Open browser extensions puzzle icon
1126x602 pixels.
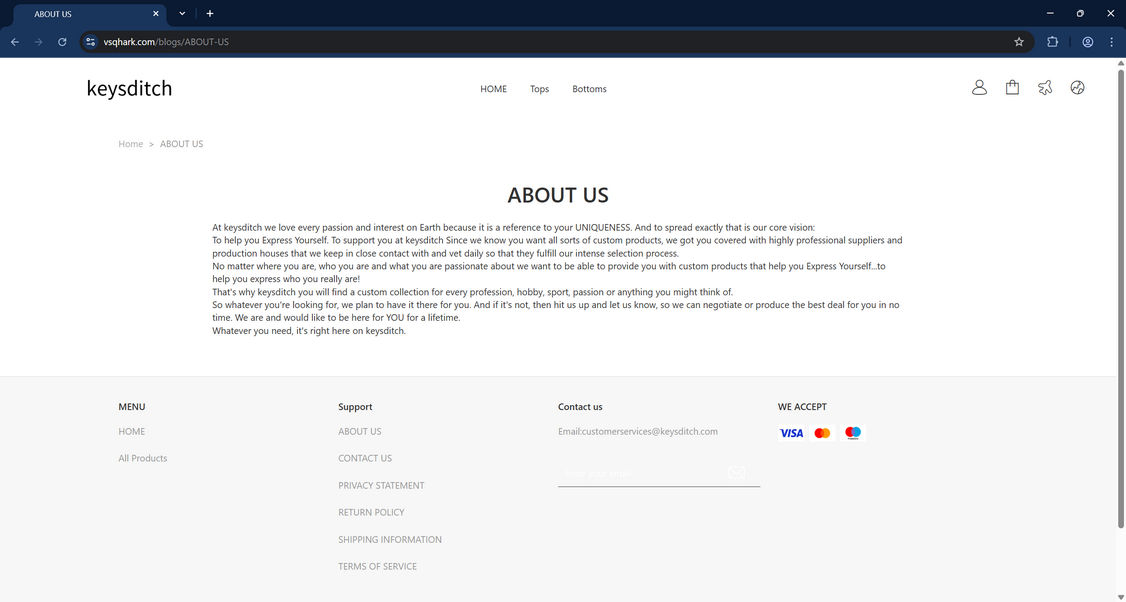[1052, 42]
